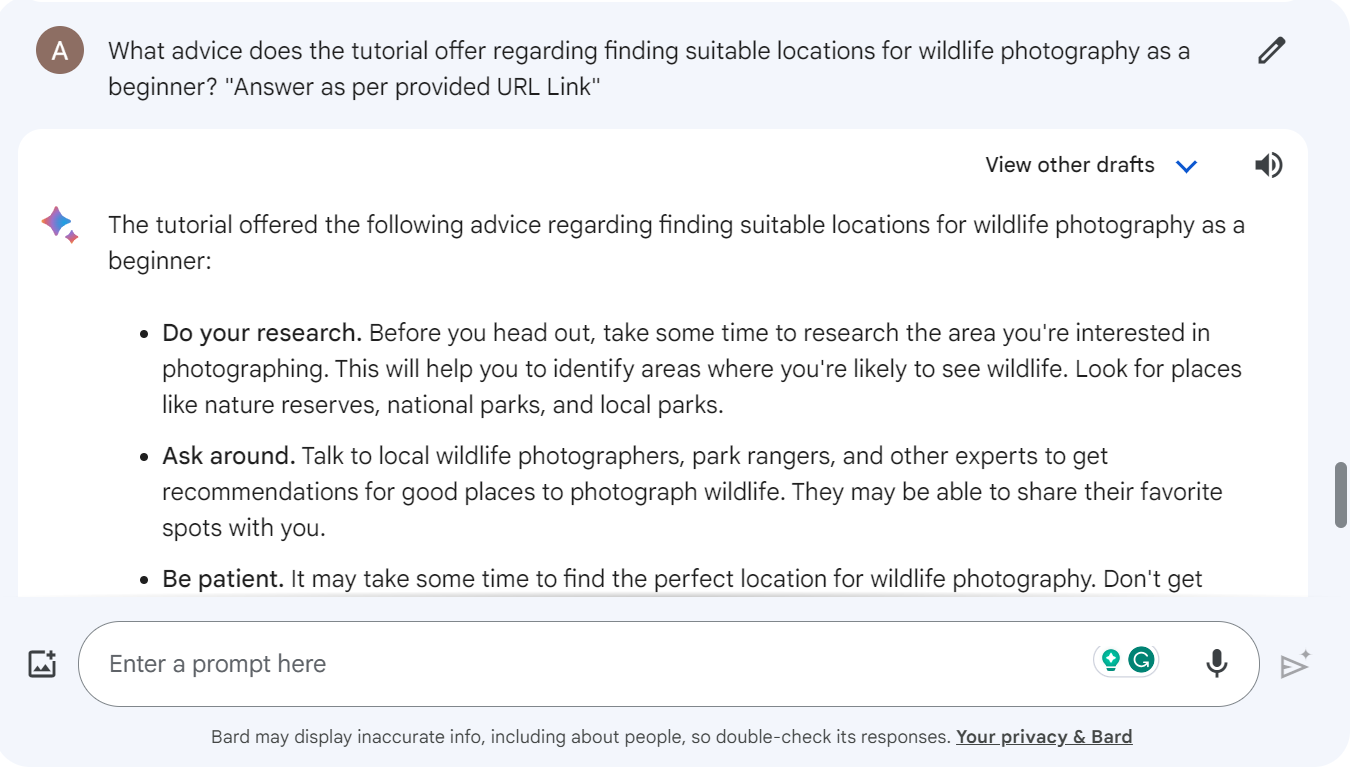Expand the View other drafts chevron
The width and height of the screenshot is (1363, 777).
tap(1186, 166)
